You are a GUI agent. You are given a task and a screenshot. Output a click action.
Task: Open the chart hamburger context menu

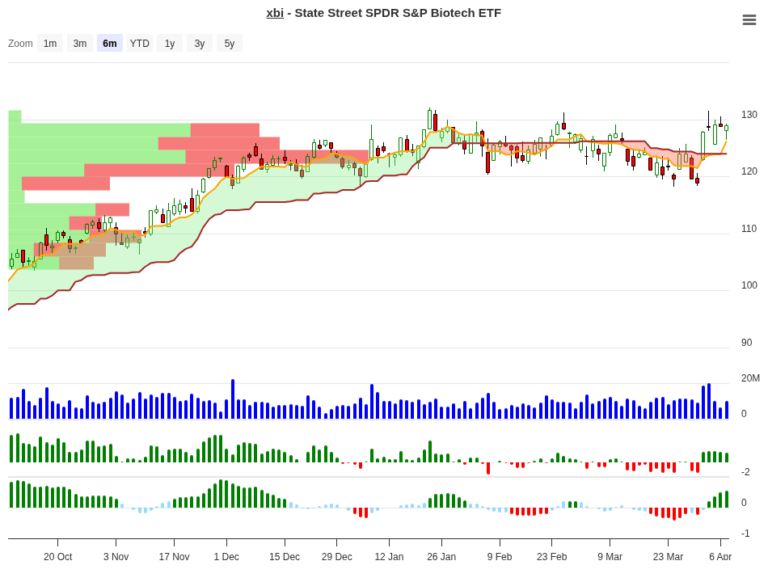tap(749, 20)
